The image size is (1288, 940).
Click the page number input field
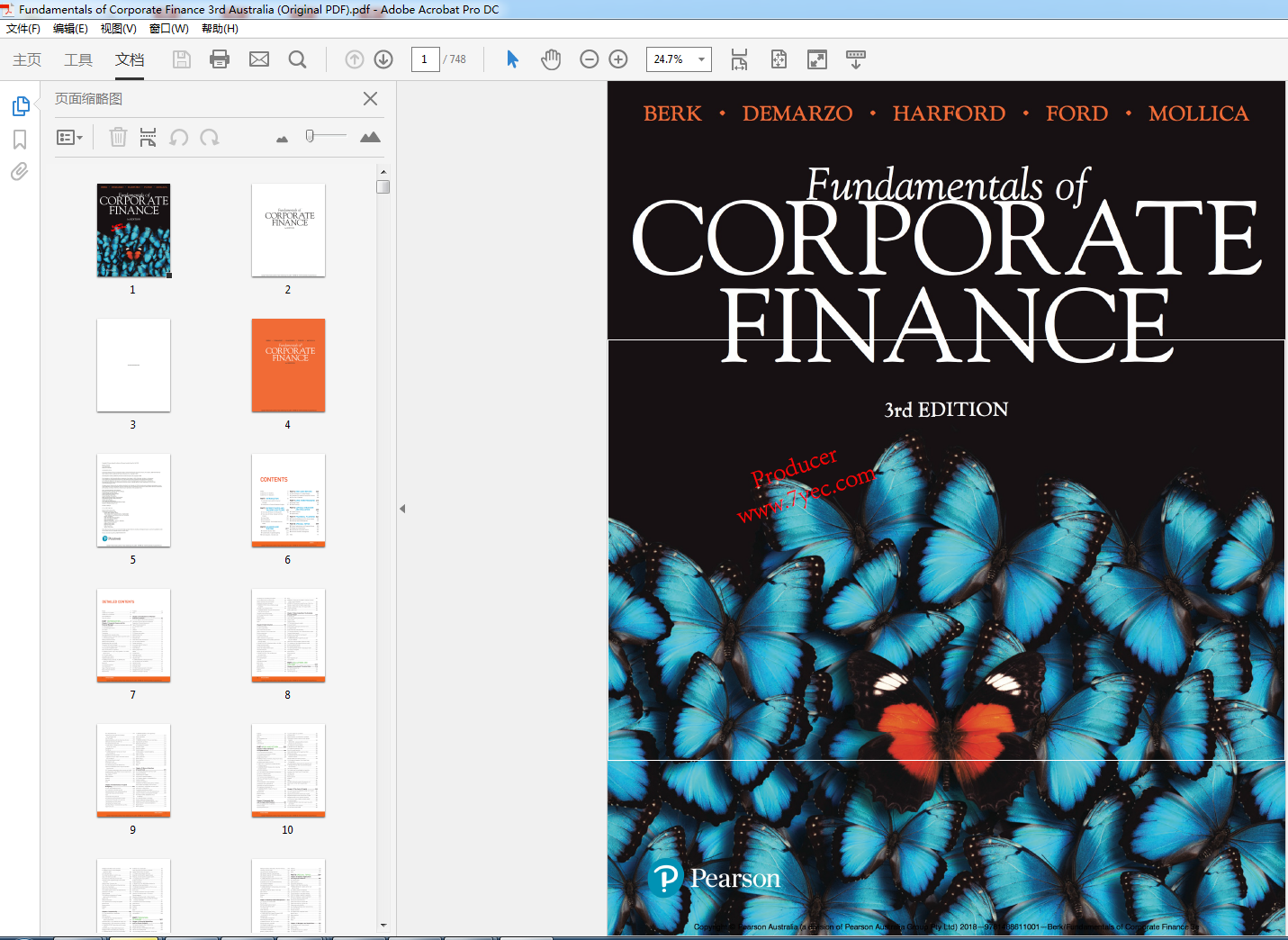click(x=425, y=59)
